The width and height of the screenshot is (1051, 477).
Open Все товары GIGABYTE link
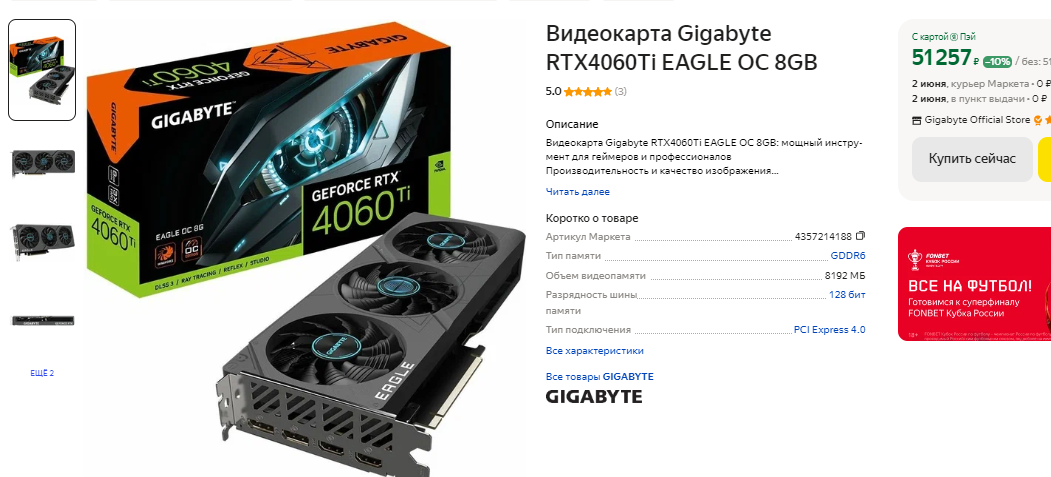click(599, 377)
